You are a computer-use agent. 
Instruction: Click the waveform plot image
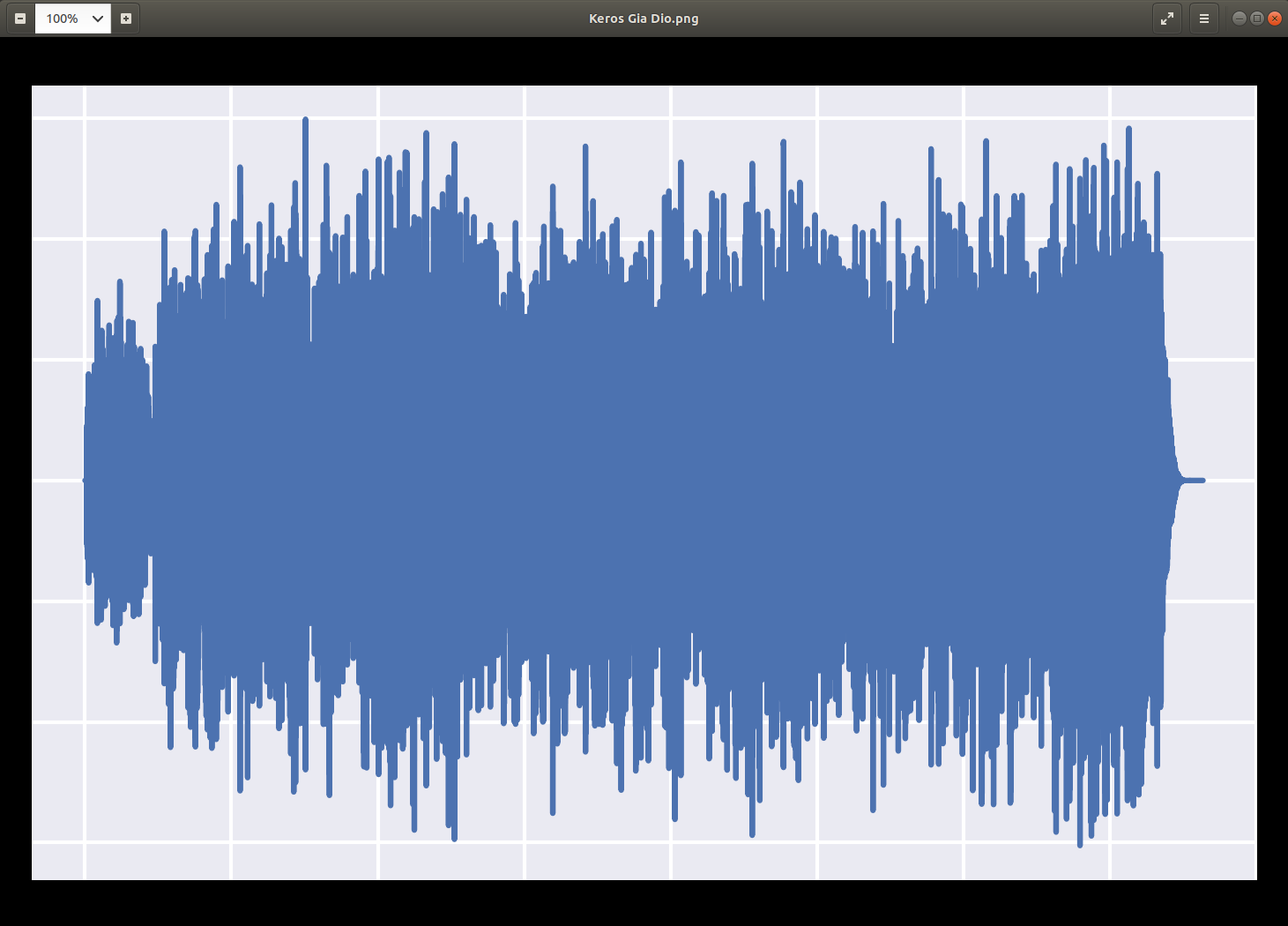[644, 482]
